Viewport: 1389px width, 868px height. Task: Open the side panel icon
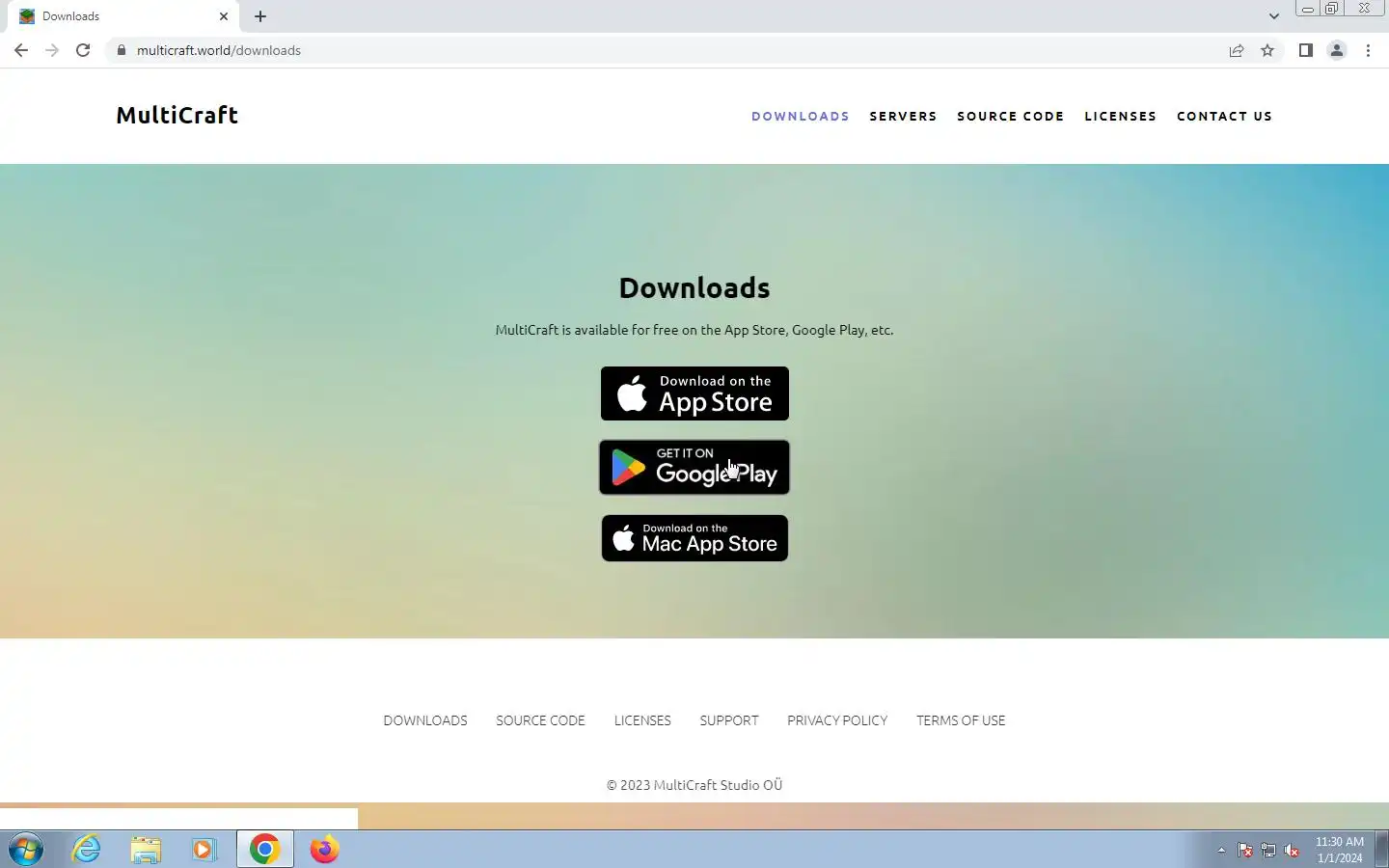pyautogui.click(x=1305, y=50)
